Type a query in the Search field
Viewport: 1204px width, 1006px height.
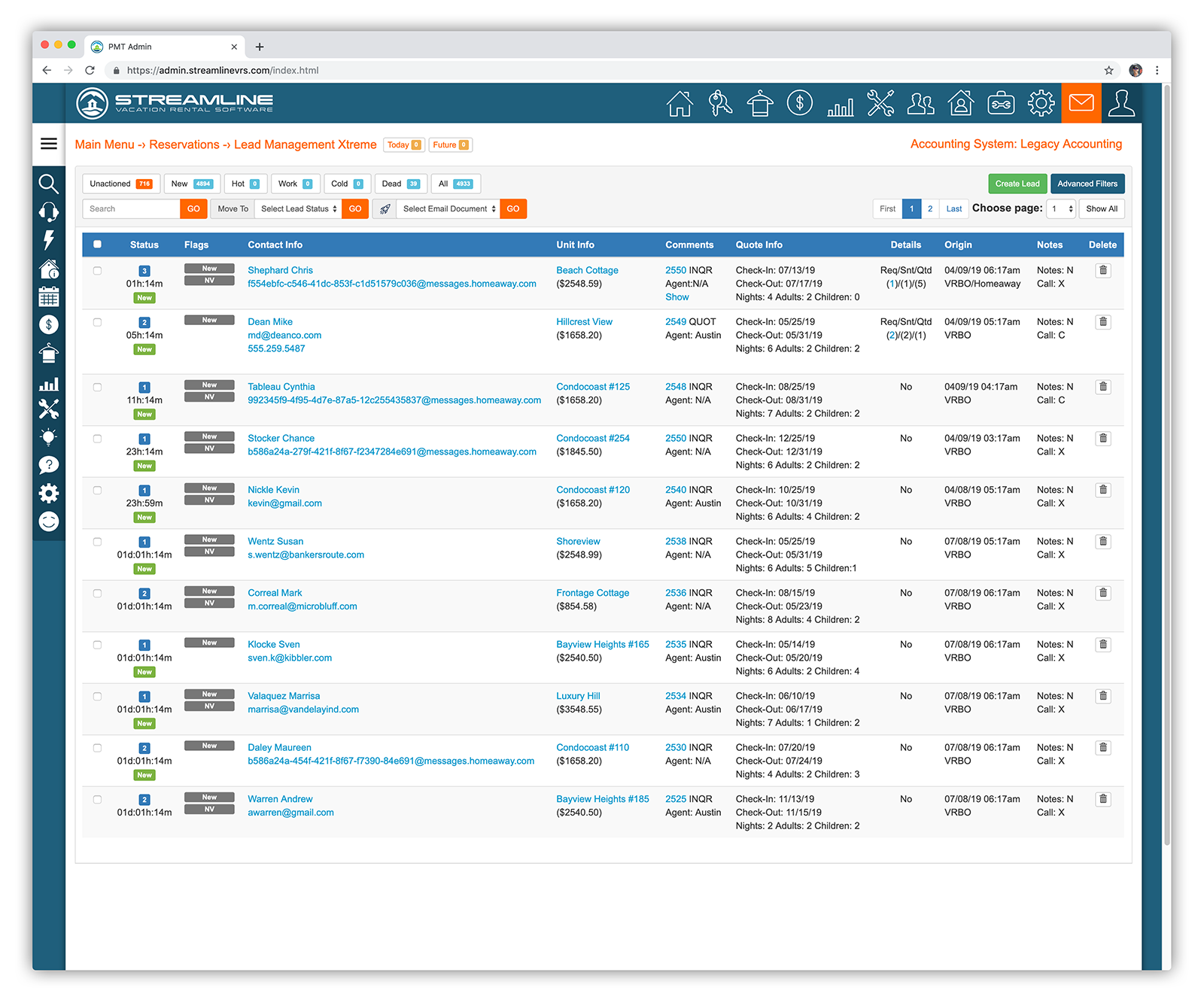[x=130, y=208]
